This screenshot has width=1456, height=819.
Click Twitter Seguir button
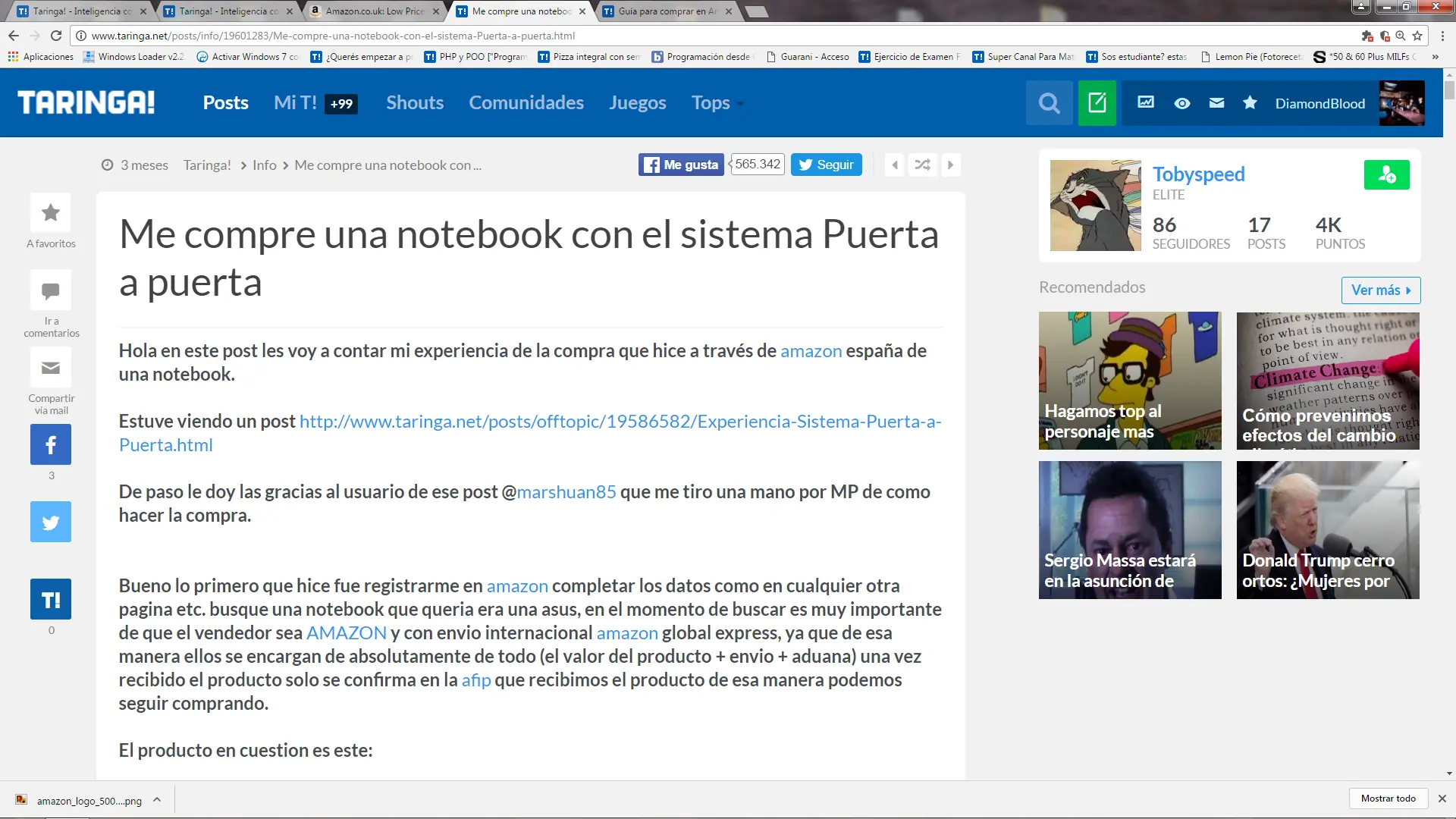(x=826, y=165)
